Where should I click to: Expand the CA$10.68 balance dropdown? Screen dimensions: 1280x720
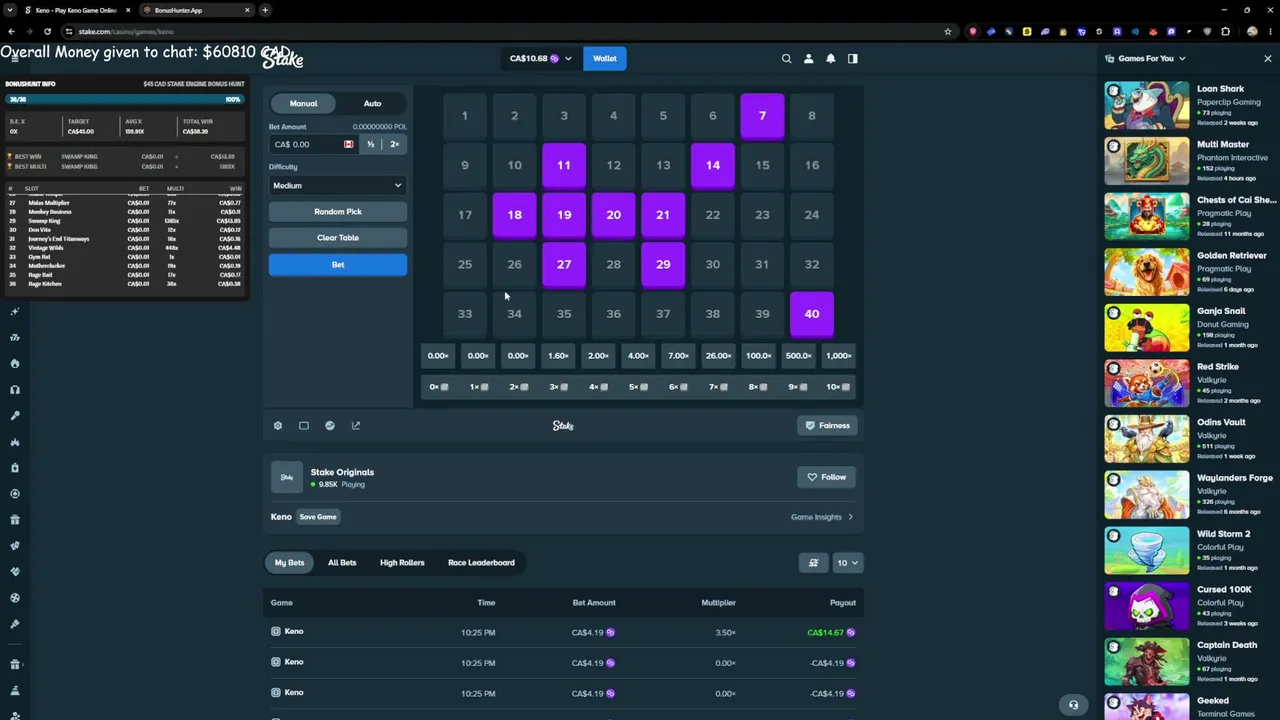(x=540, y=59)
